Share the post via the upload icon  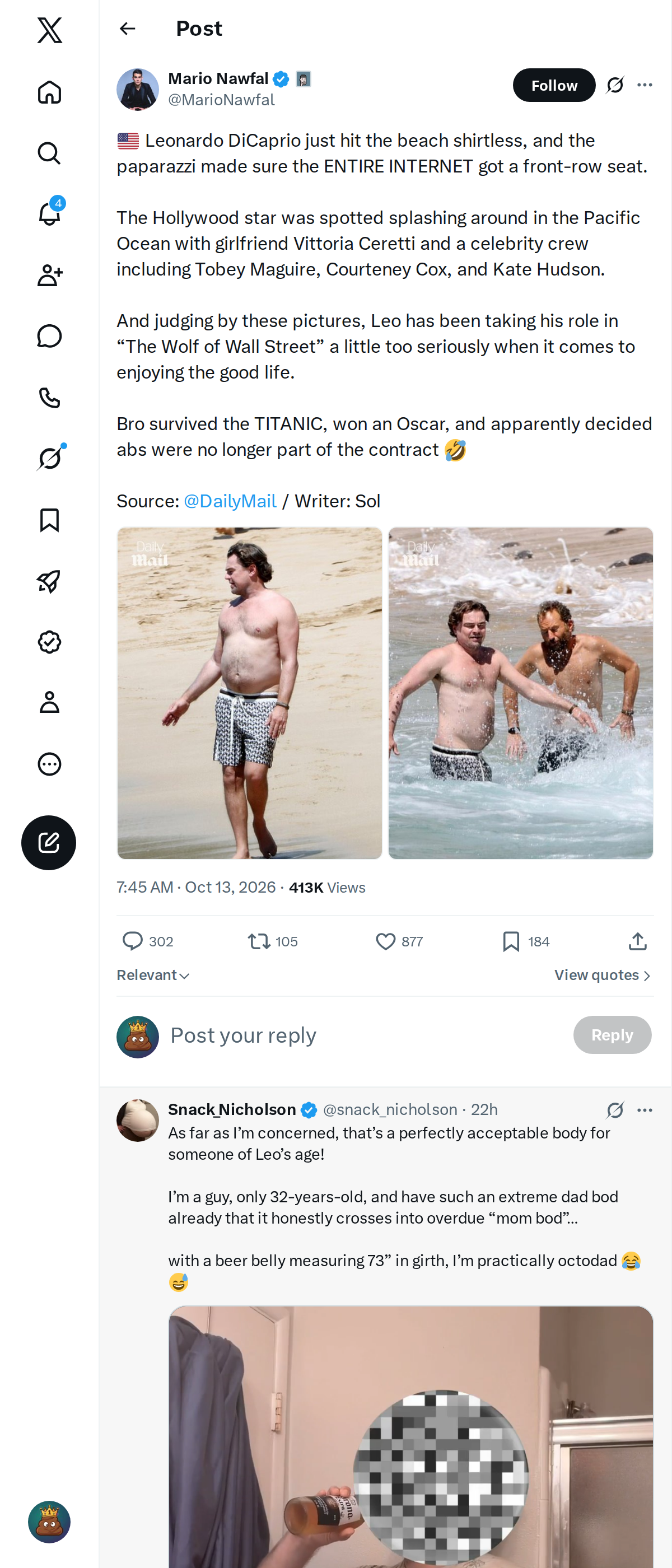[x=637, y=942]
